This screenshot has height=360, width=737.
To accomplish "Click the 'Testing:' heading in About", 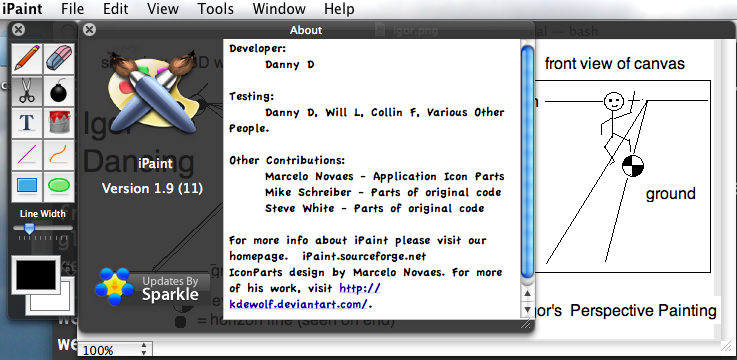I will [251, 97].
